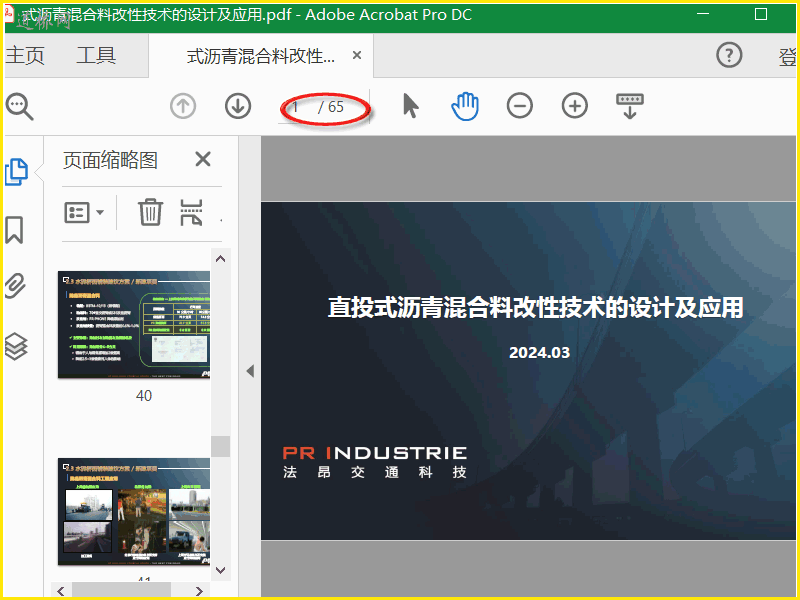Enable the scrolling page display mode icon
Image resolution: width=800 pixels, height=600 pixels.
[x=630, y=106]
